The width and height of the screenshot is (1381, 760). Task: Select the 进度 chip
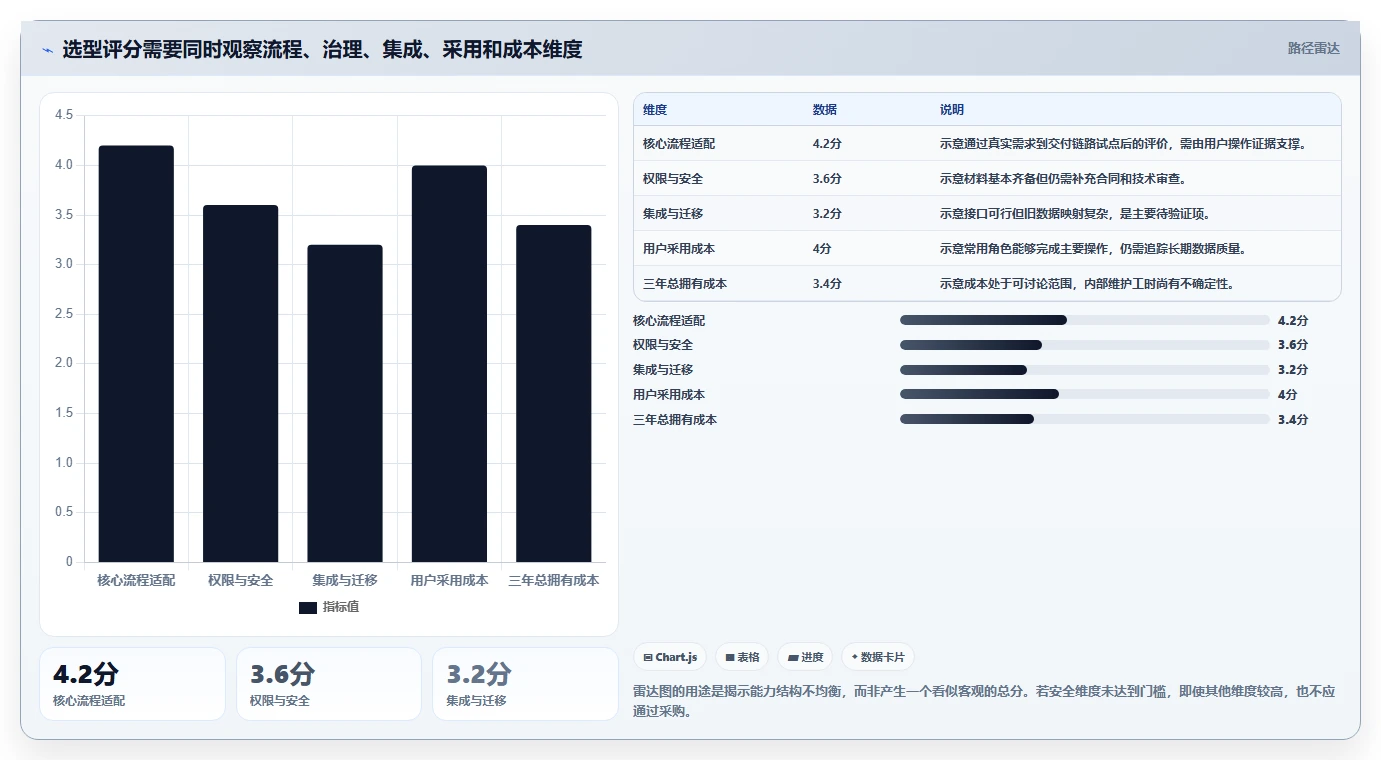point(805,657)
